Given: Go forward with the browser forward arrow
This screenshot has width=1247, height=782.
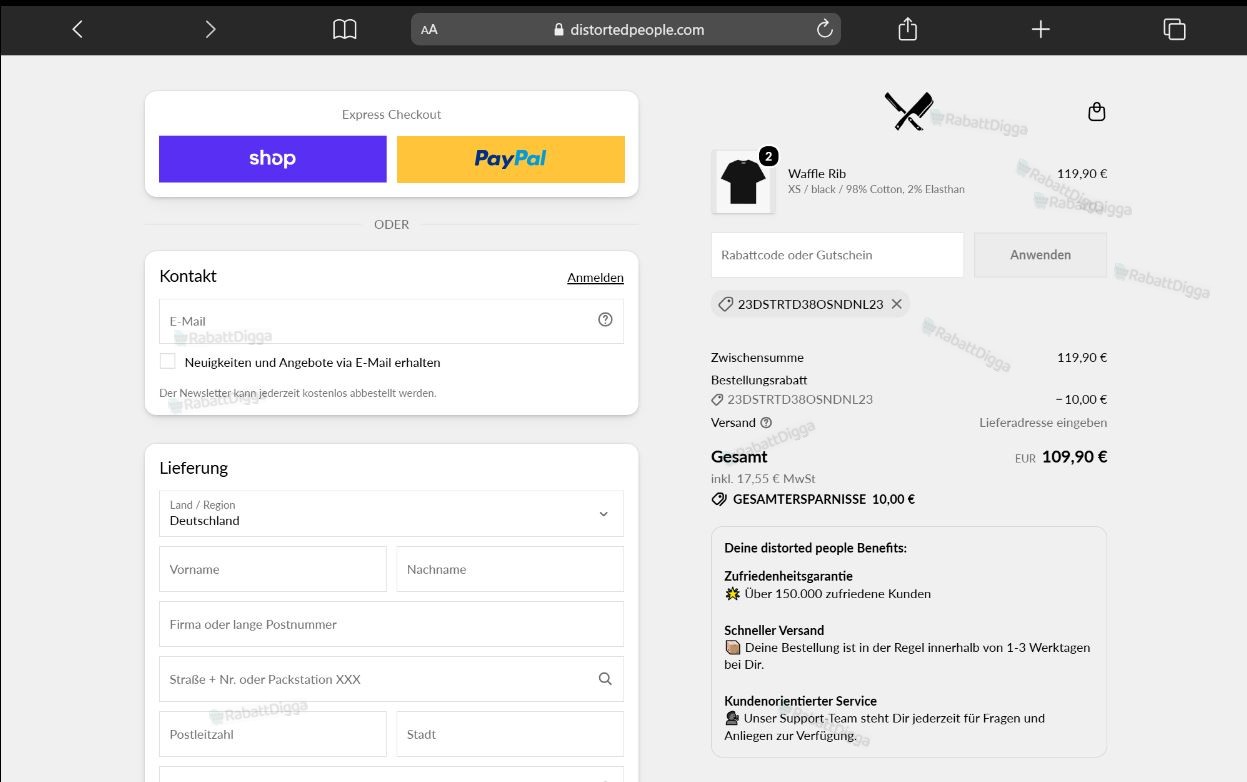Looking at the screenshot, I should pos(210,30).
